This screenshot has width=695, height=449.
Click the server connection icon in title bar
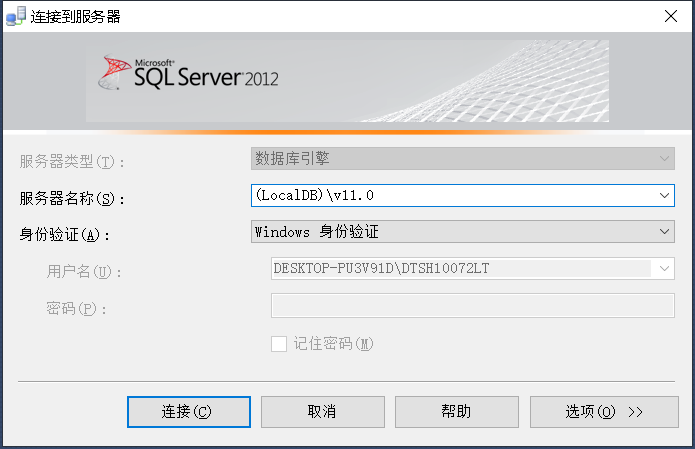(x=16, y=16)
